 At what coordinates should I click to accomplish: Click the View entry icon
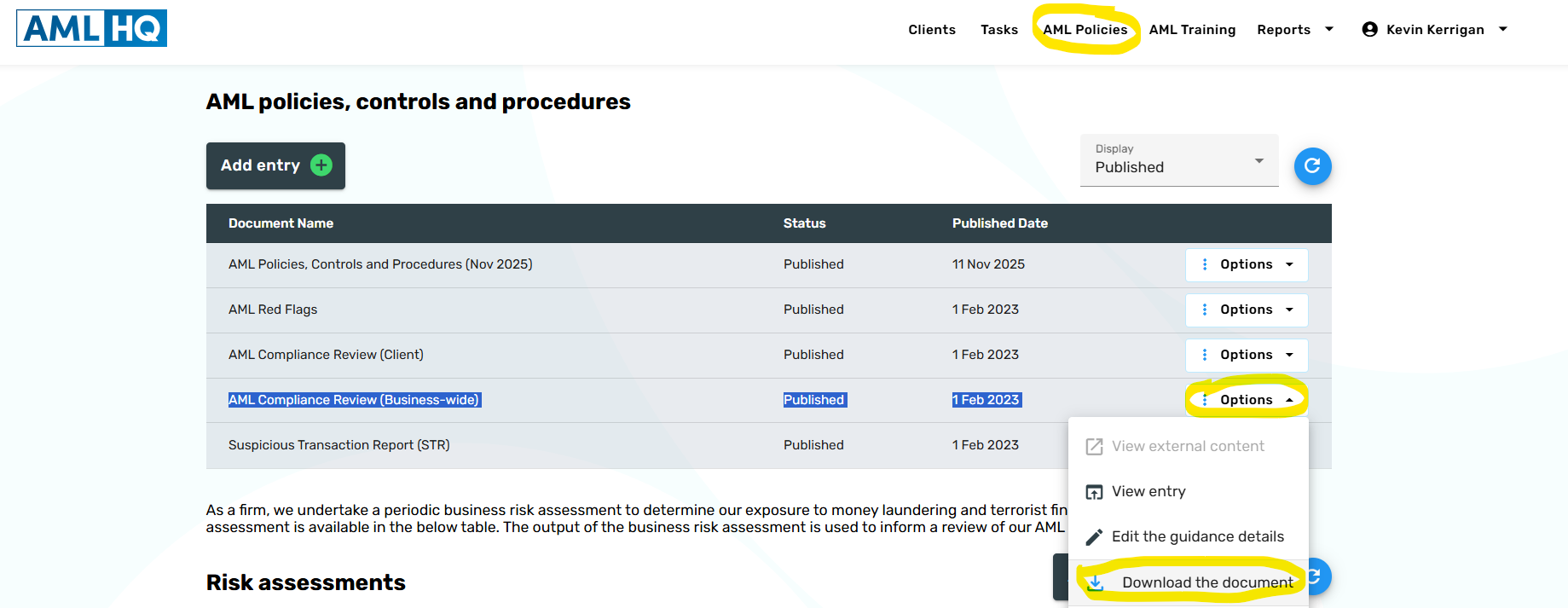pyautogui.click(x=1094, y=492)
